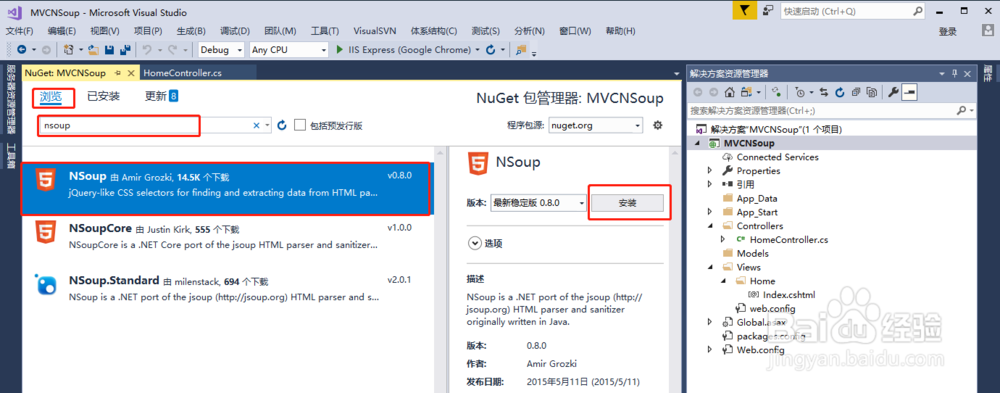Start IIS Express with green play icon
The height and width of the screenshot is (393, 1000).
tap(340, 50)
